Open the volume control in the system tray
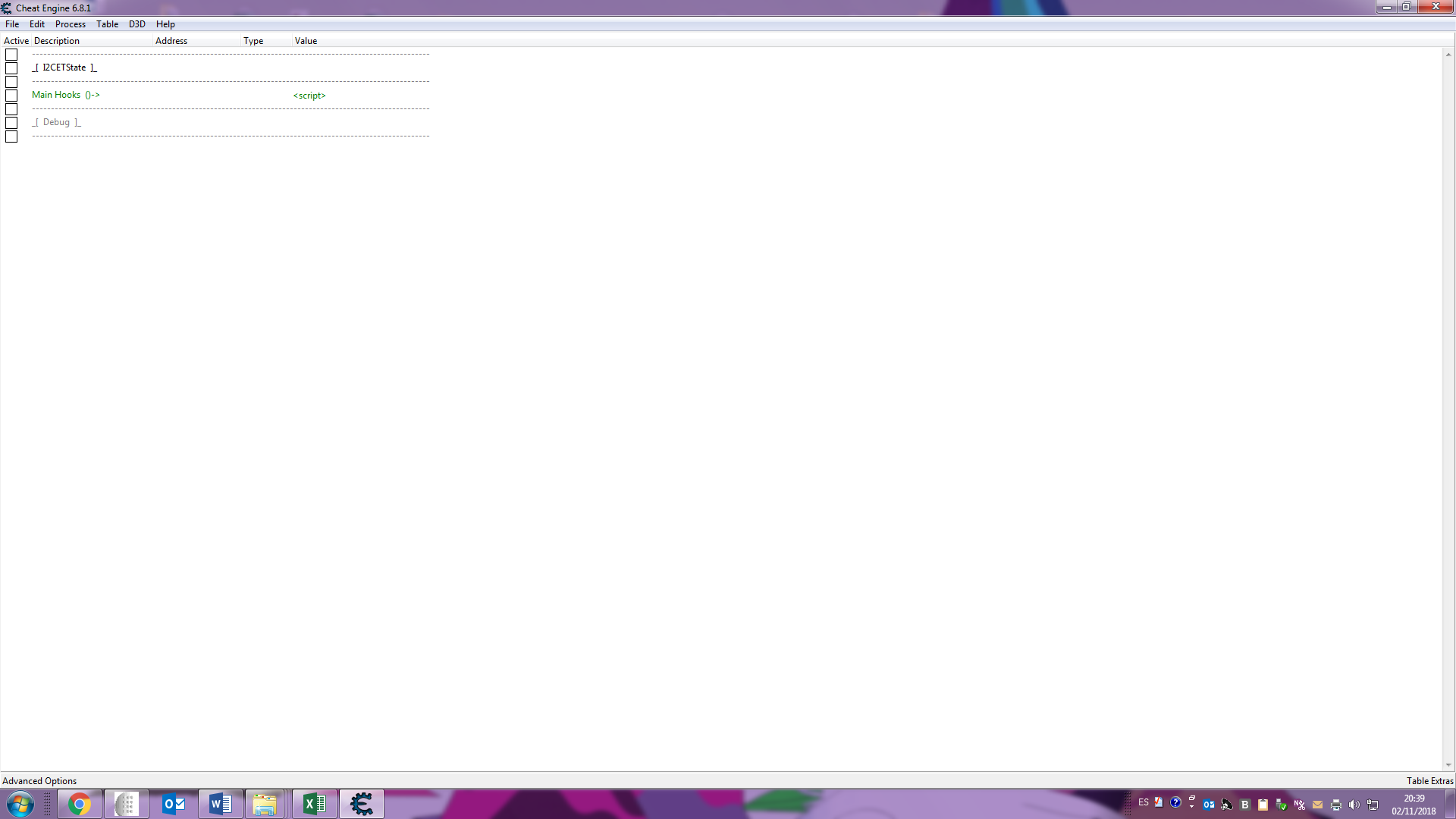1456x819 pixels. (1354, 804)
